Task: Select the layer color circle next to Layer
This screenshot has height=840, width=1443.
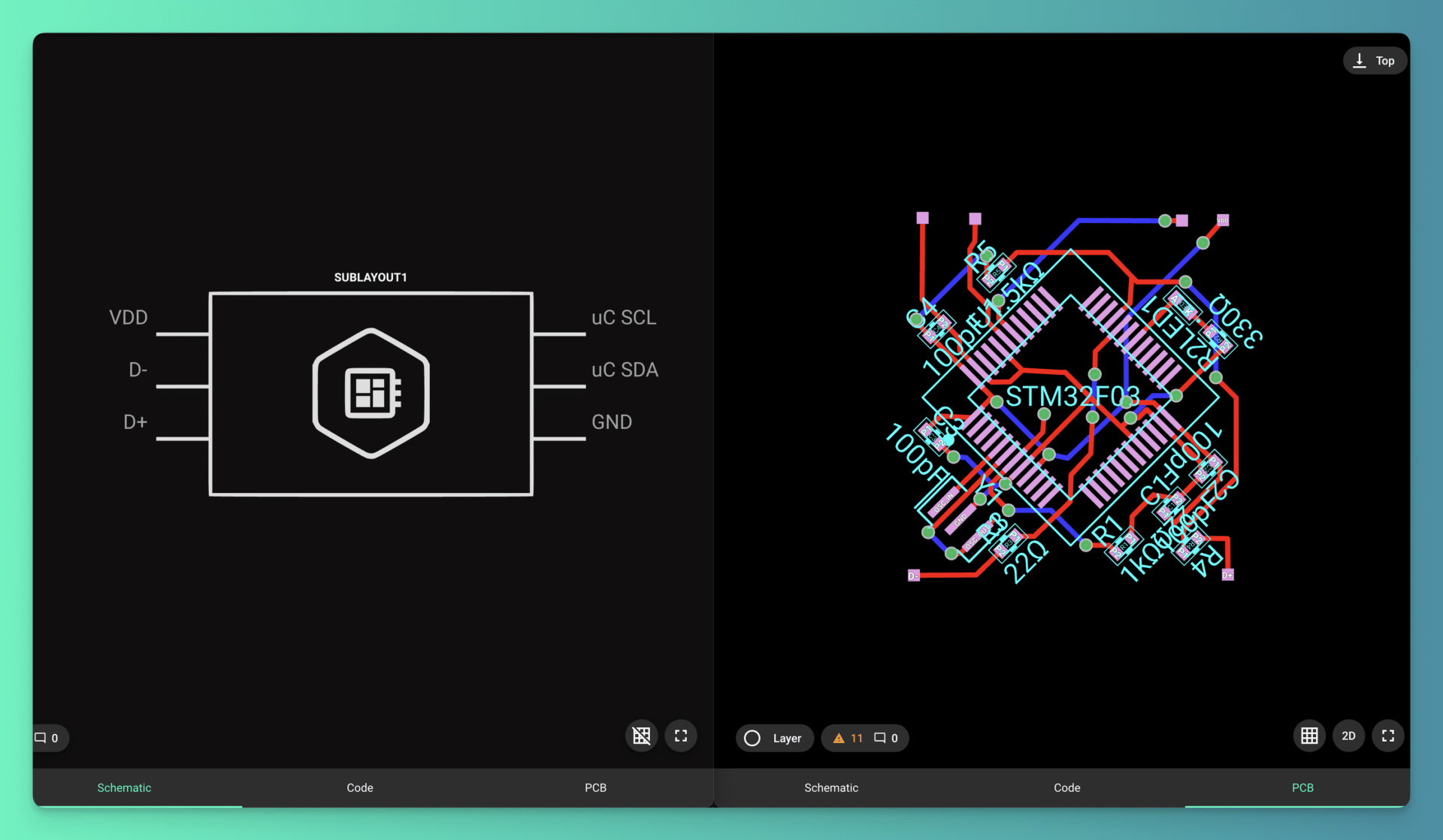Action: point(752,738)
